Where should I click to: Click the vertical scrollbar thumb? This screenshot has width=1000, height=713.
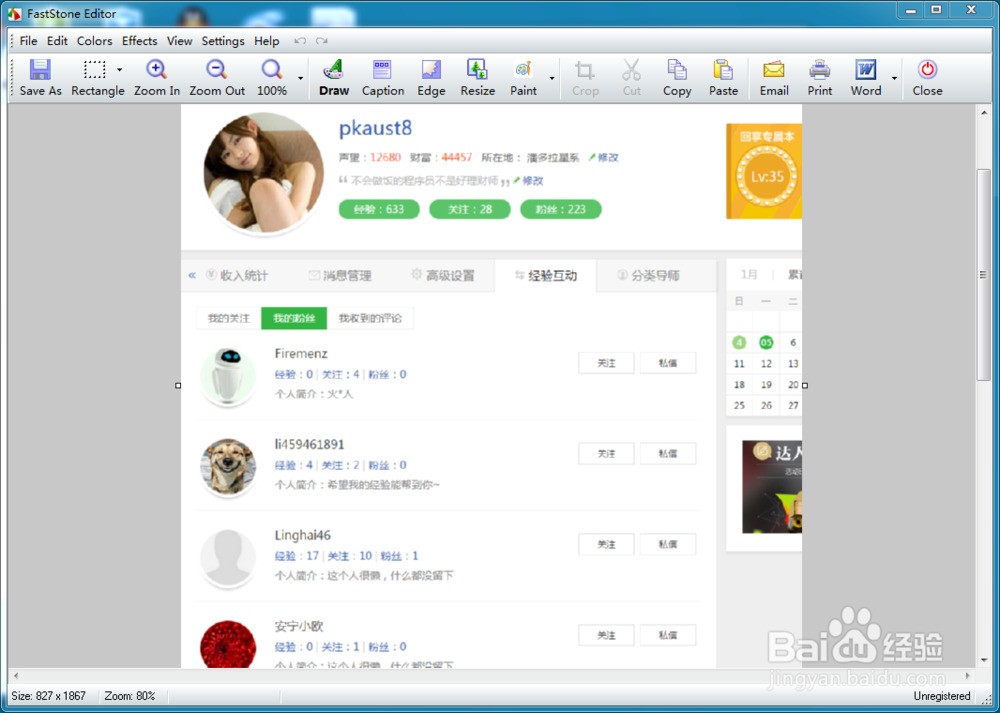pos(983,275)
